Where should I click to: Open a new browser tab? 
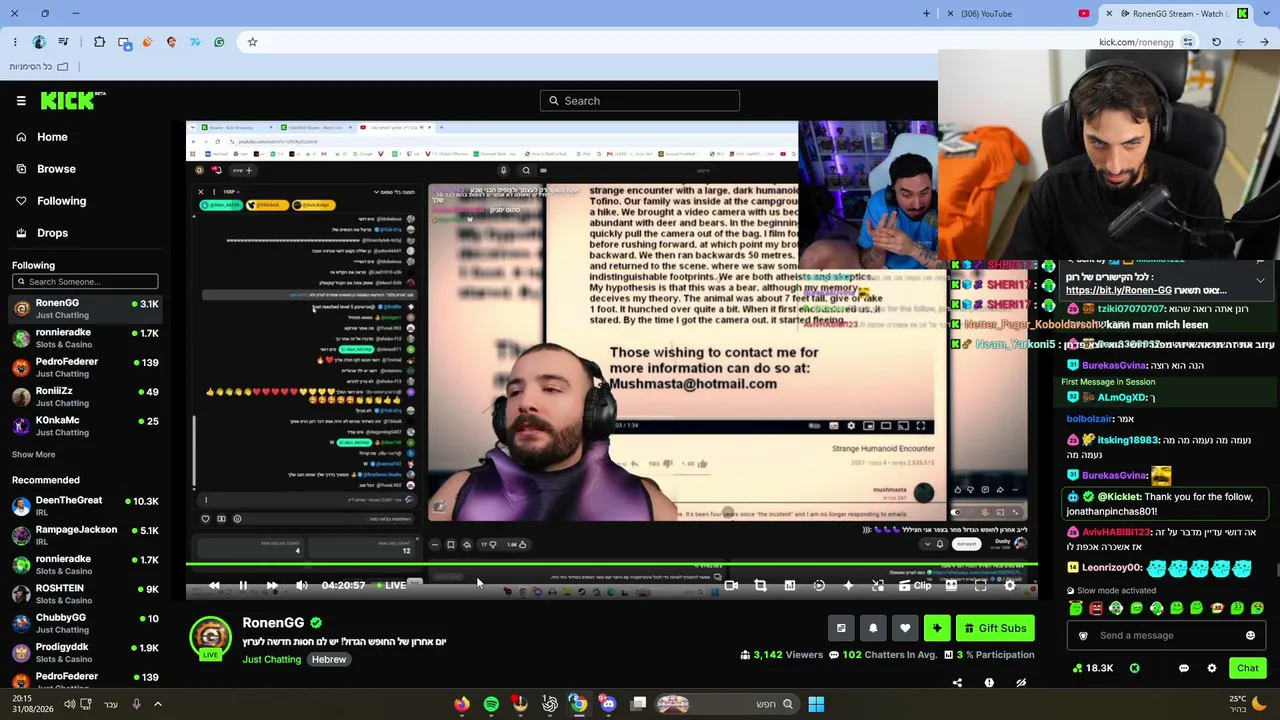coord(926,14)
